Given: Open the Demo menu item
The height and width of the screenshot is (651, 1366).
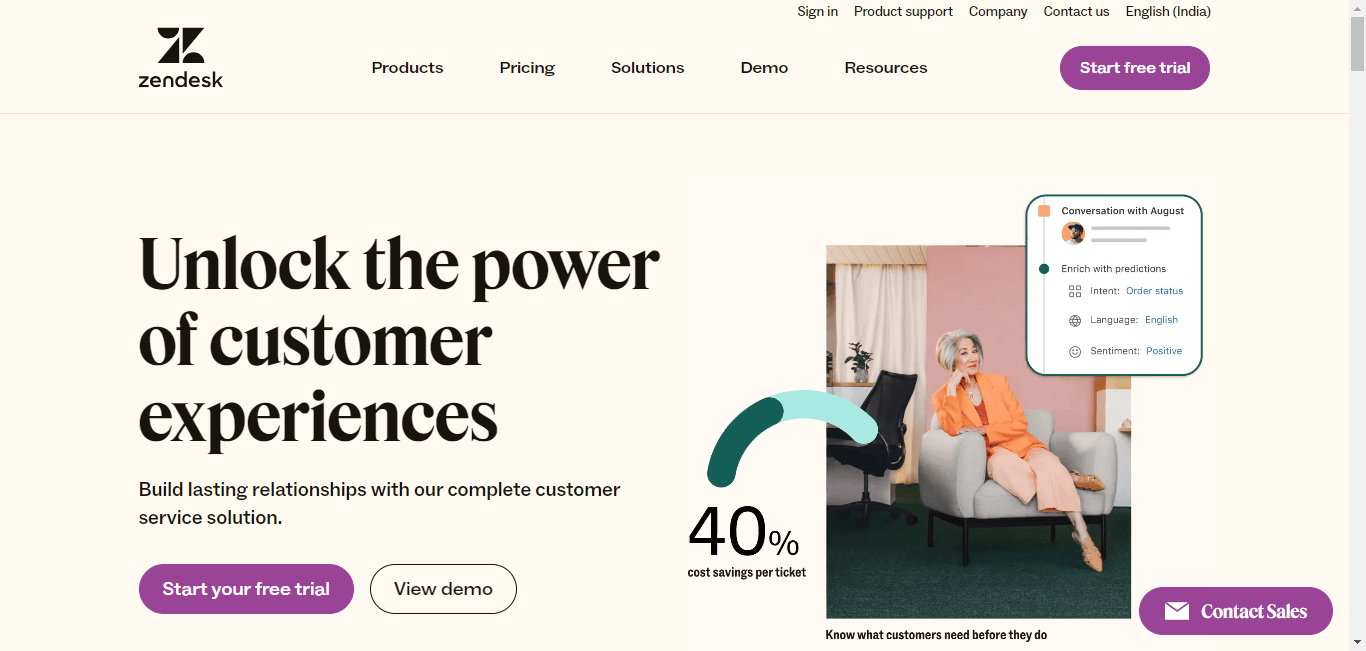Looking at the screenshot, I should click(x=764, y=67).
